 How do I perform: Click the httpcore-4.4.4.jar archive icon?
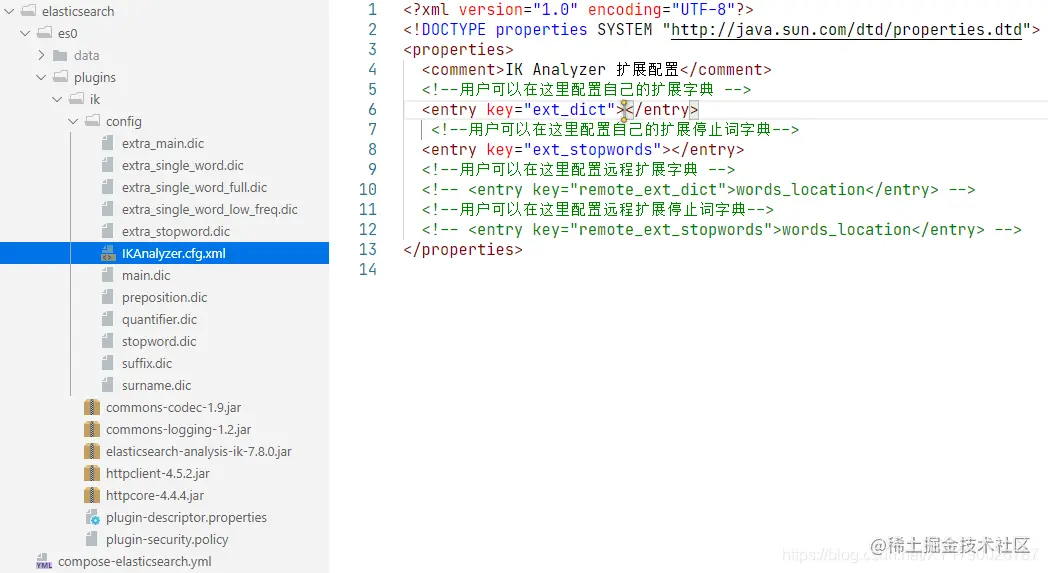point(92,496)
